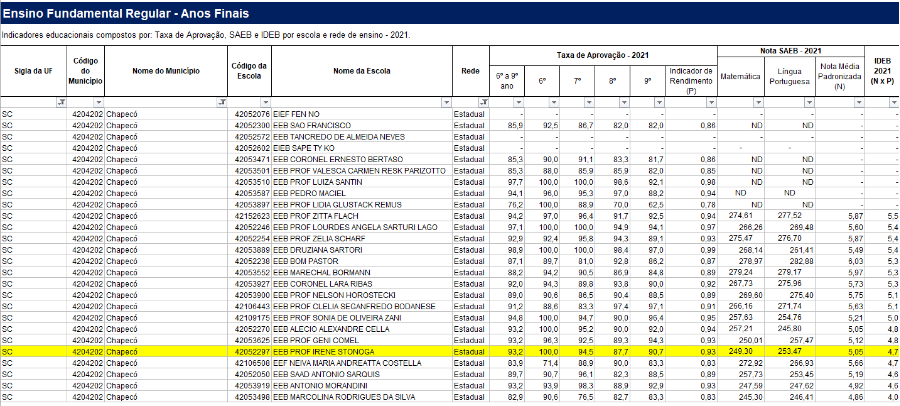Select cell 'EEB PROF LIDIA GLUSTACK REMUS'
This screenshot has width=900, height=406.
tap(362, 204)
